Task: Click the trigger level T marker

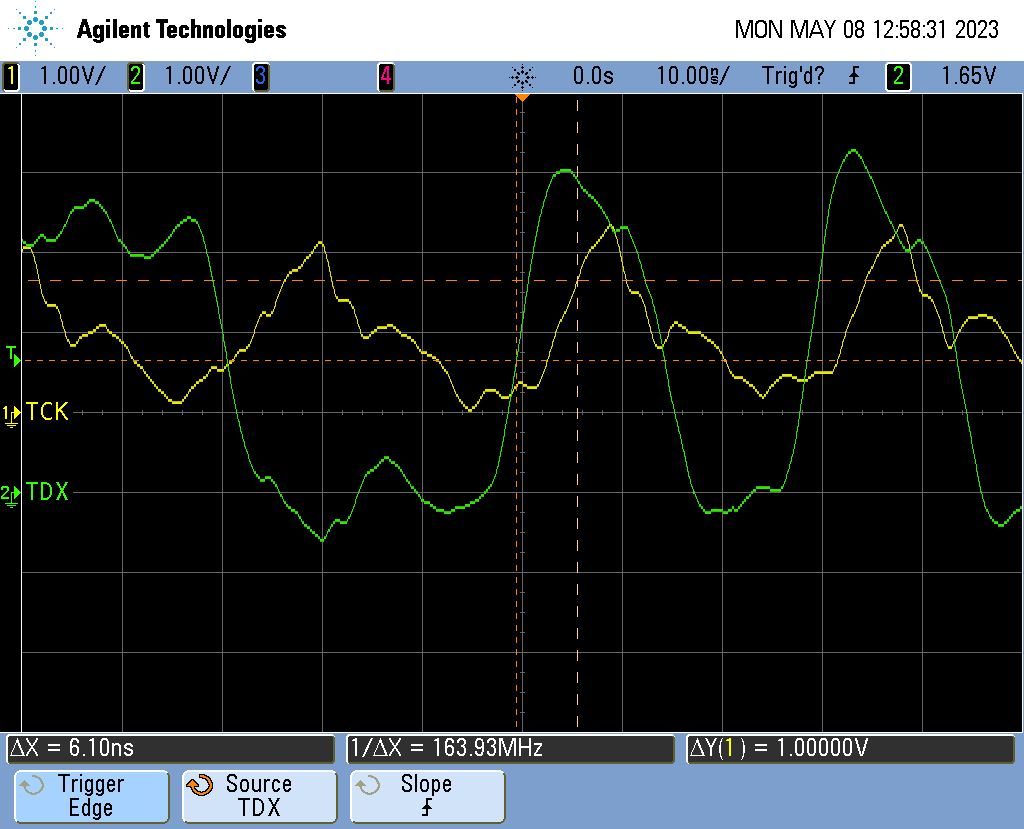Action: 12,354
